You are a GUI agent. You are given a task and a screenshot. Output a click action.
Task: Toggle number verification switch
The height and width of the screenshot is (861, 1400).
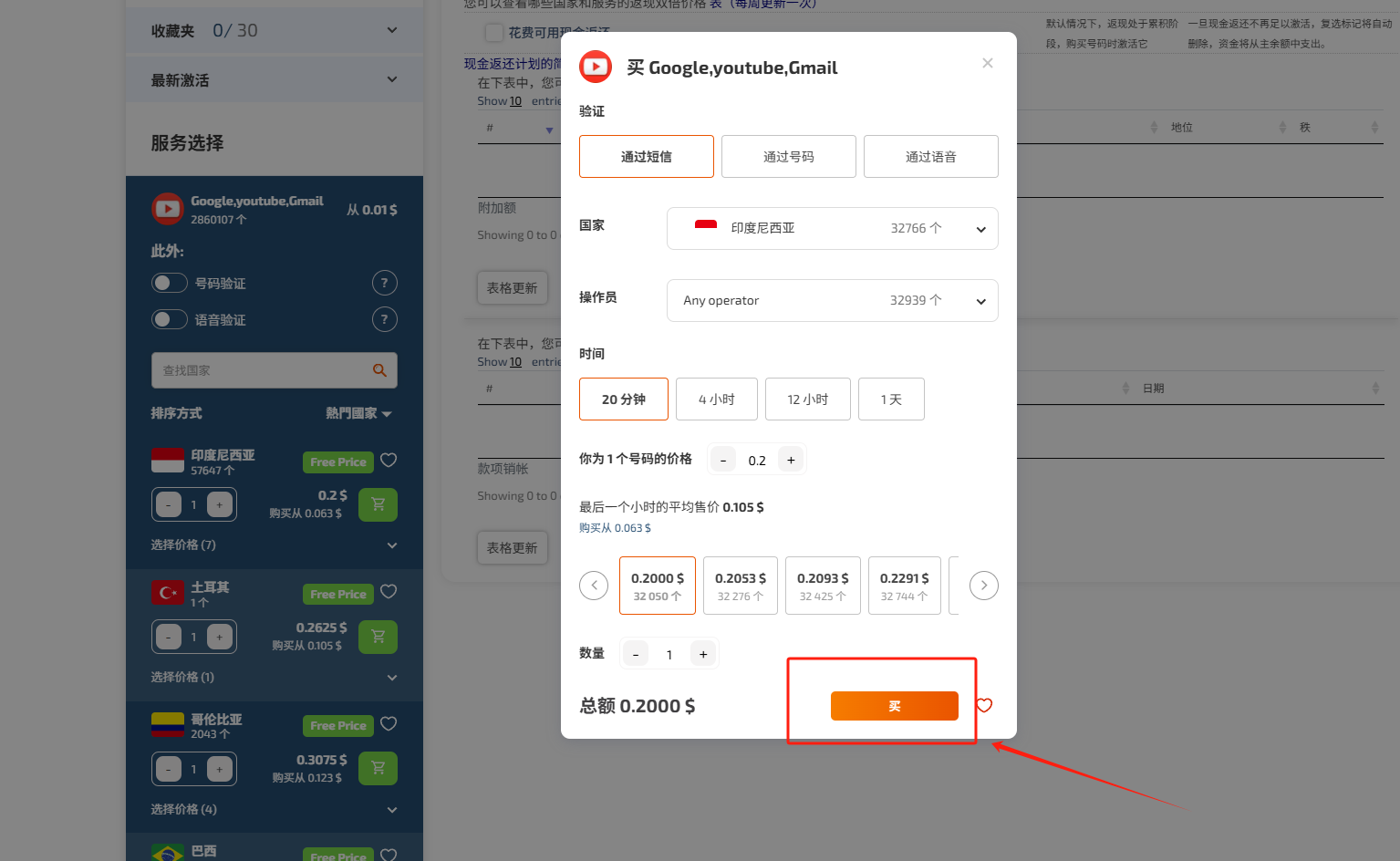[x=170, y=283]
